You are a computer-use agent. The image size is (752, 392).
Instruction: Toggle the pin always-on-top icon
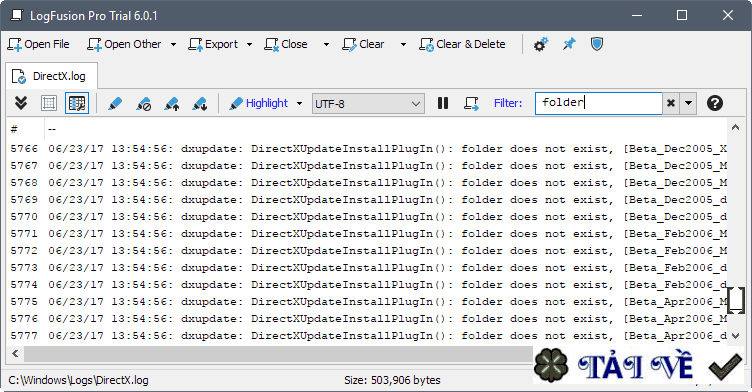click(569, 45)
